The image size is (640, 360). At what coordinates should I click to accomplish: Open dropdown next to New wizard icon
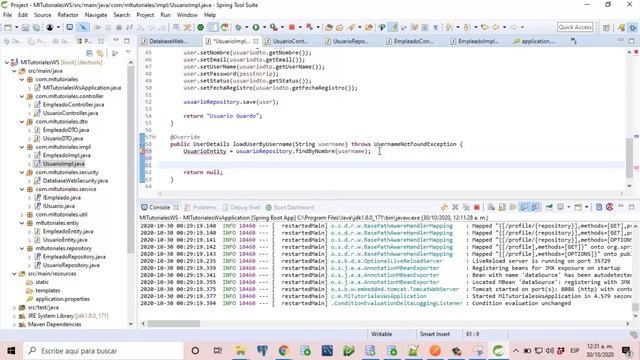coord(16,27)
